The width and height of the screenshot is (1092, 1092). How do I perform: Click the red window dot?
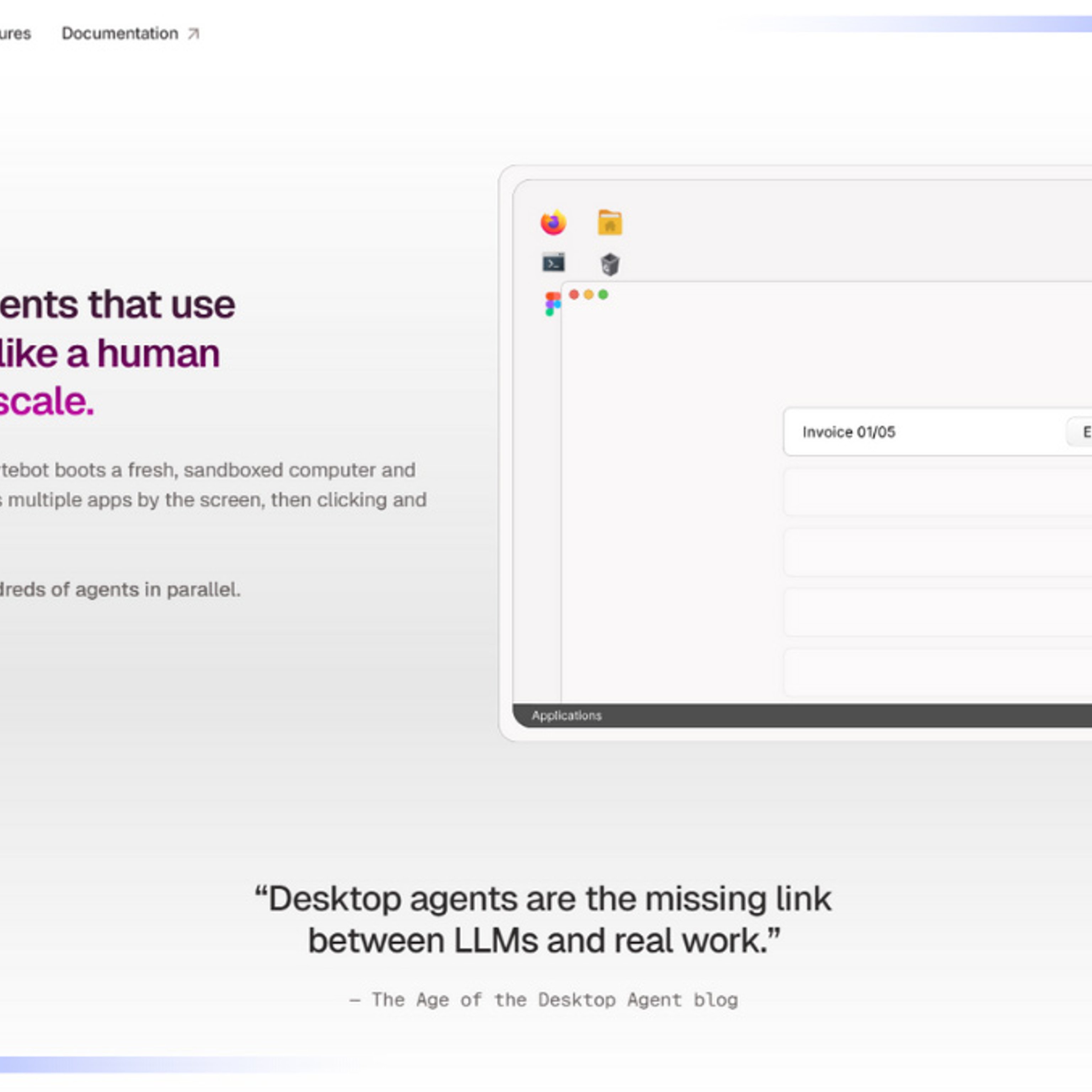coord(574,294)
